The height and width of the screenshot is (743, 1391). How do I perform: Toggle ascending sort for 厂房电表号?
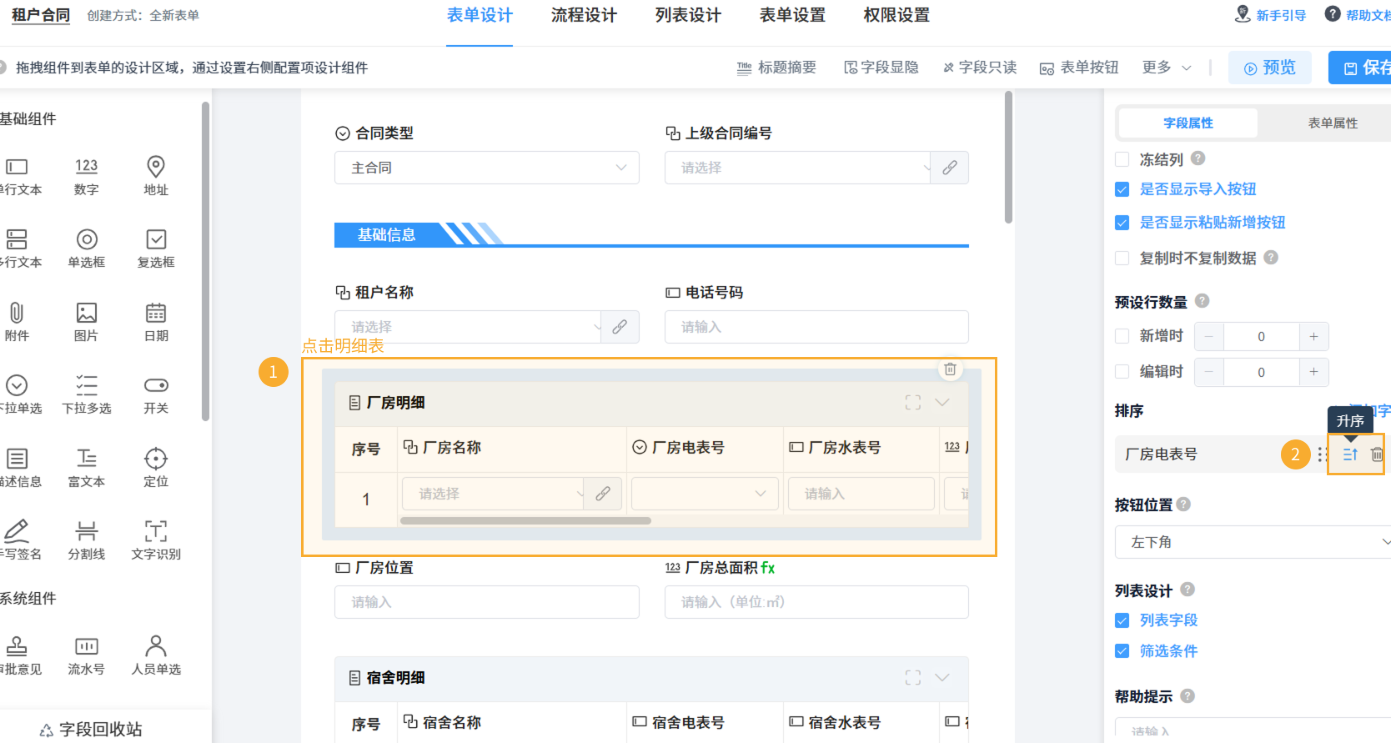(1350, 454)
